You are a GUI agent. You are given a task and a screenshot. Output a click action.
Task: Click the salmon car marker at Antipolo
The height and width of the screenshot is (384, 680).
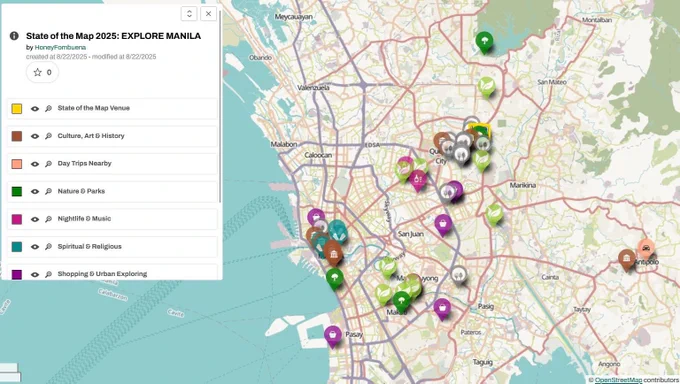point(646,249)
